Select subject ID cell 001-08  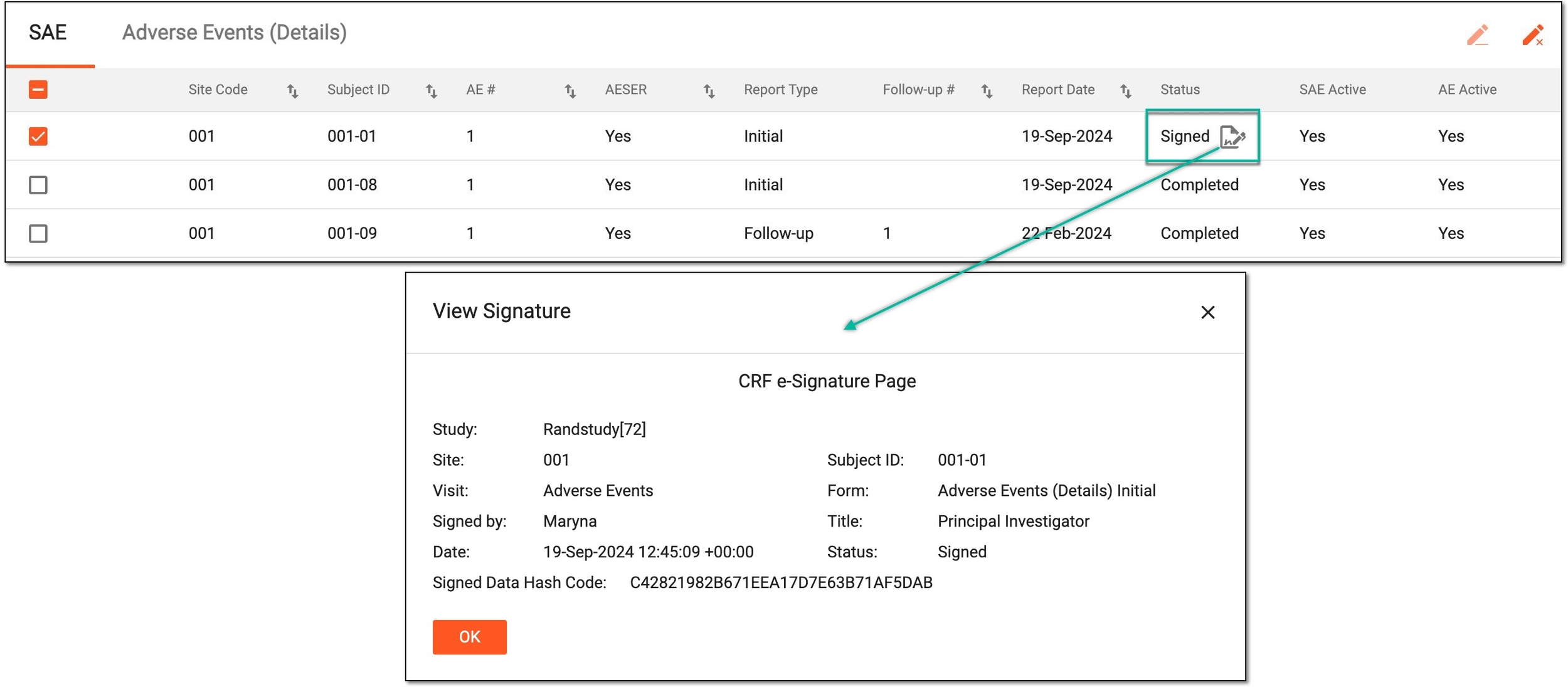tap(352, 185)
